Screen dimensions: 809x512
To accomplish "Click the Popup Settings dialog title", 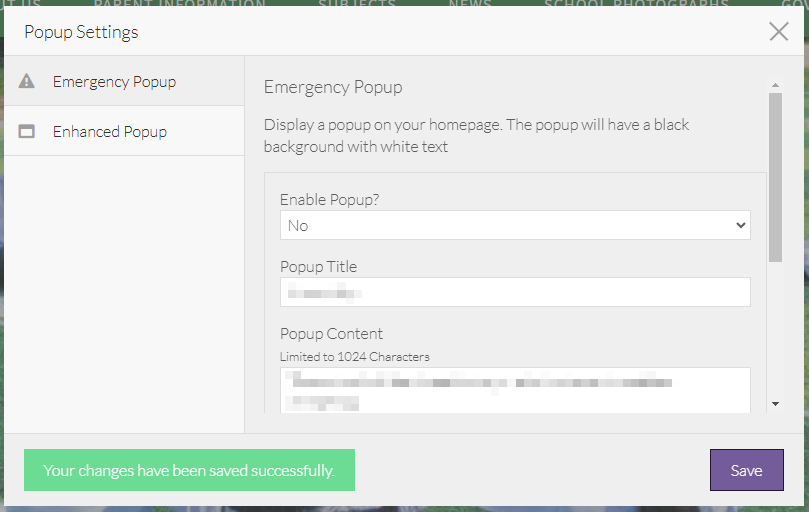I will point(81,32).
